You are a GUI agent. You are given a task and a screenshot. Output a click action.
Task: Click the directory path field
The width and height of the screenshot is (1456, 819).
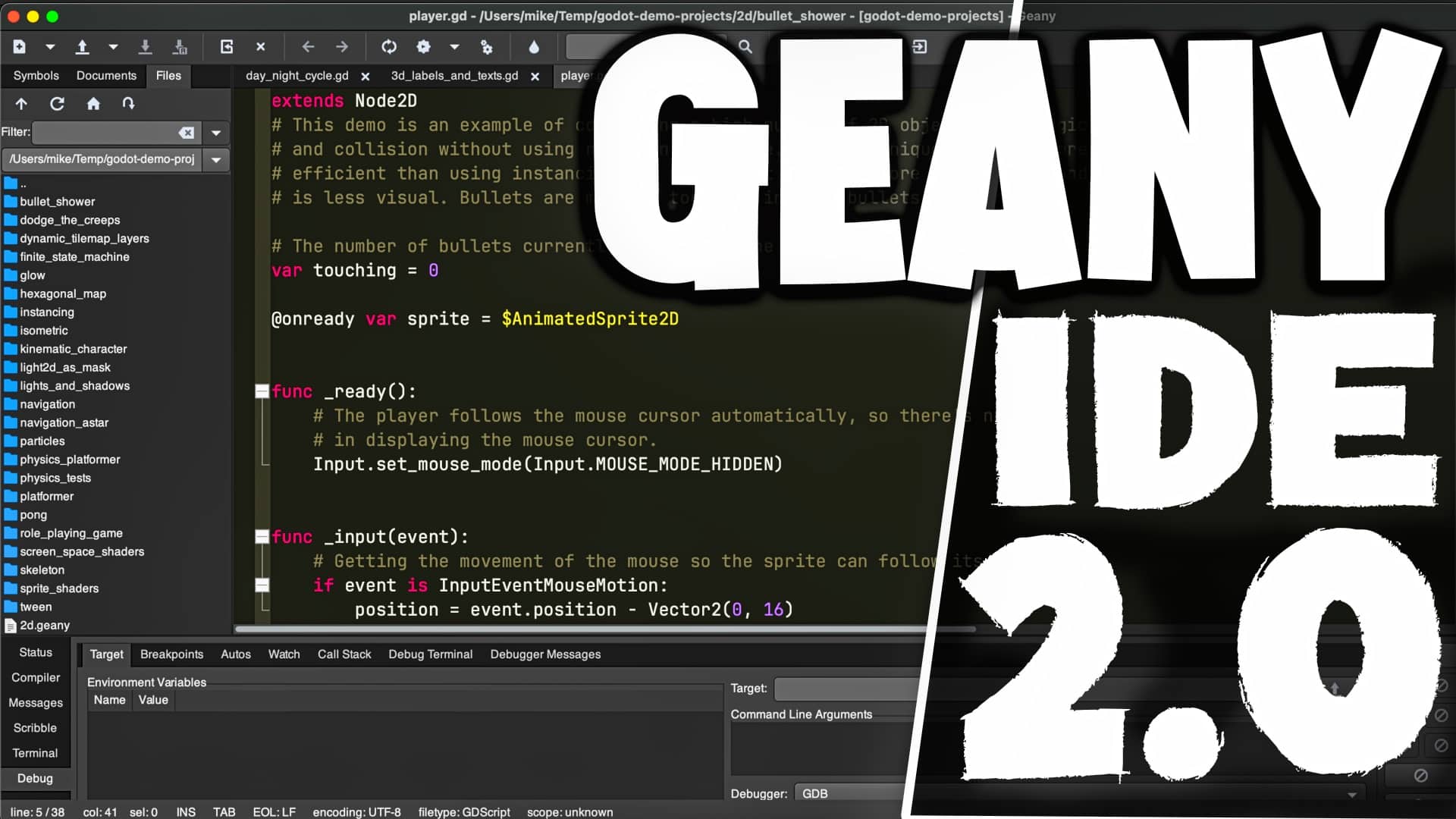coord(102,160)
